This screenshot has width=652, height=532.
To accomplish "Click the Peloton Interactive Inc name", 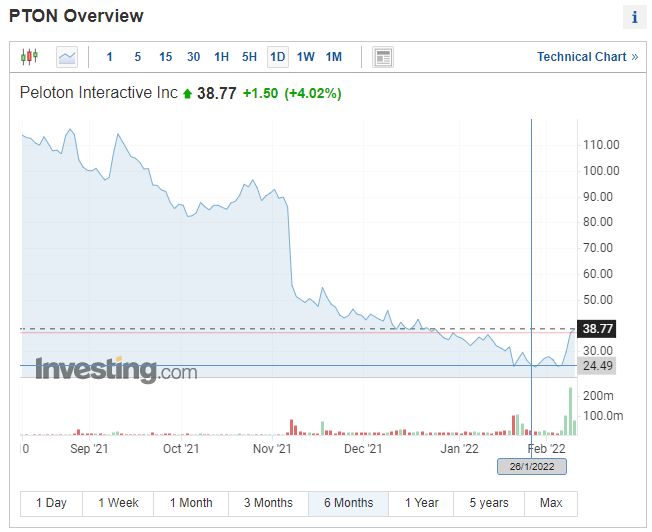I will (99, 92).
